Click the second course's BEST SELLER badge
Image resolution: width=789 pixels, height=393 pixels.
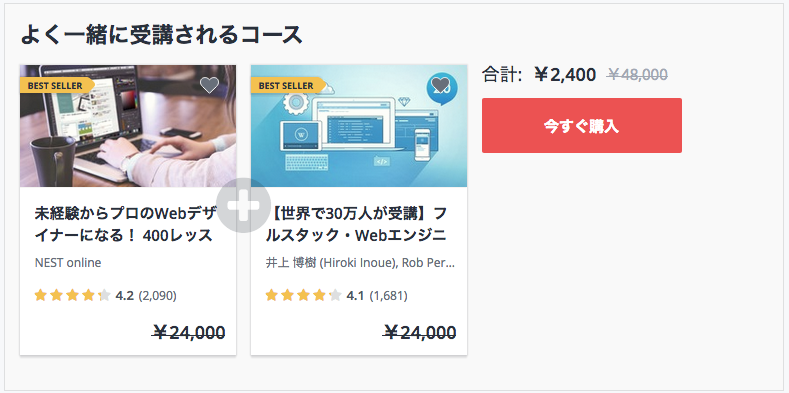[288, 86]
